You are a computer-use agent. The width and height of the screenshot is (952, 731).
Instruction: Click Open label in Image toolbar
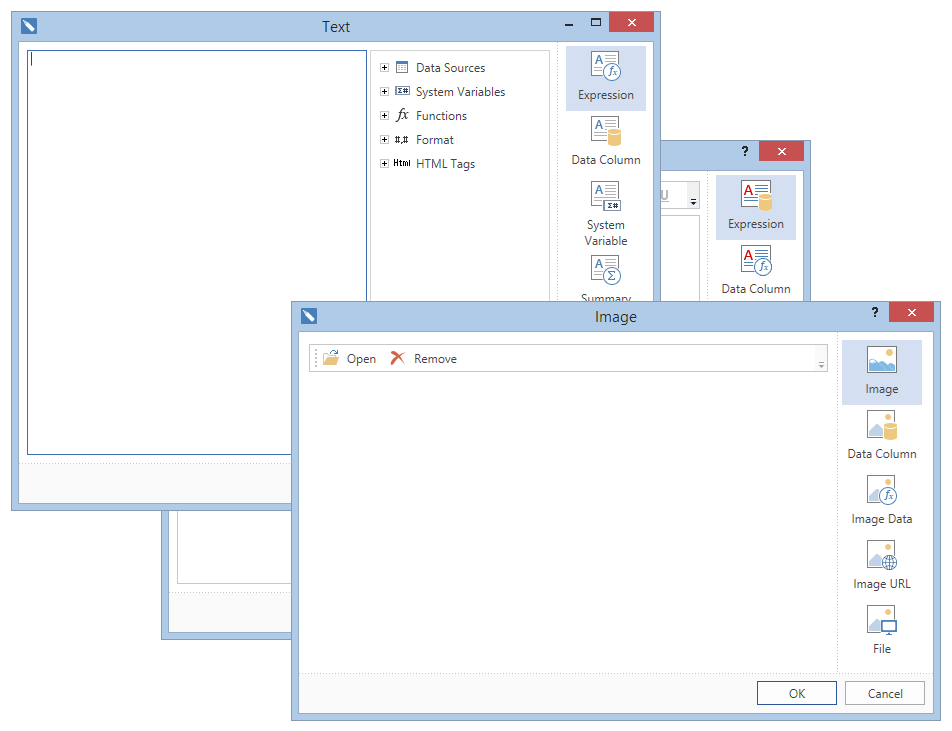[361, 359]
